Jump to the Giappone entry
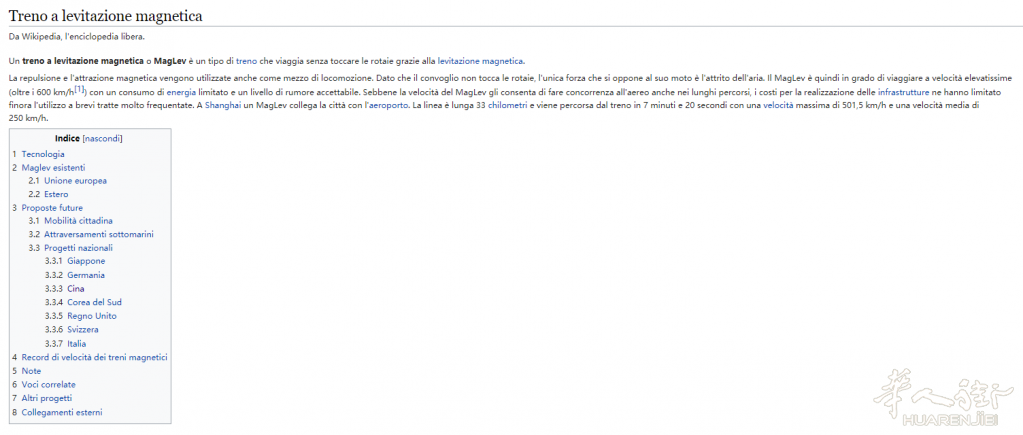This screenshot has width=1023, height=435. (x=86, y=261)
